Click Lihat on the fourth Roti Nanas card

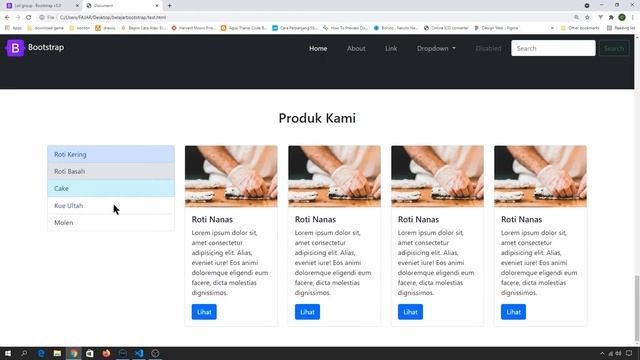[x=513, y=312]
